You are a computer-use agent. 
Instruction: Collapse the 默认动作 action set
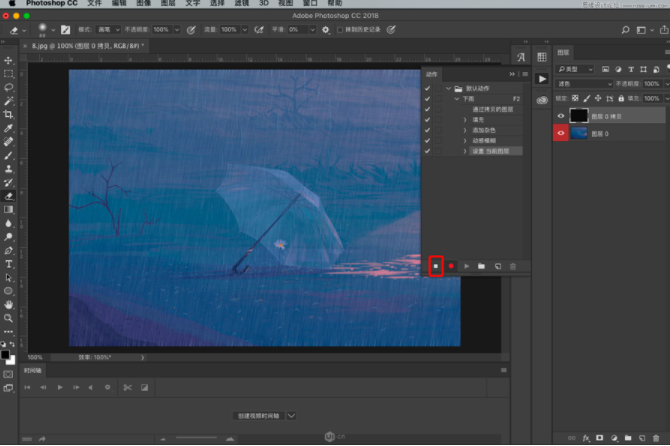(x=447, y=89)
